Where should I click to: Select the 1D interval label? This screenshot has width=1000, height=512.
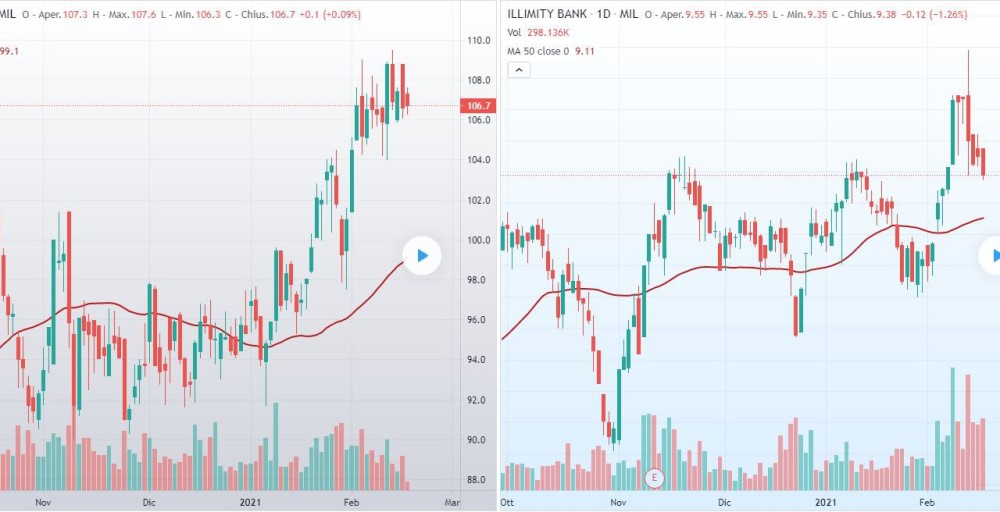point(606,15)
